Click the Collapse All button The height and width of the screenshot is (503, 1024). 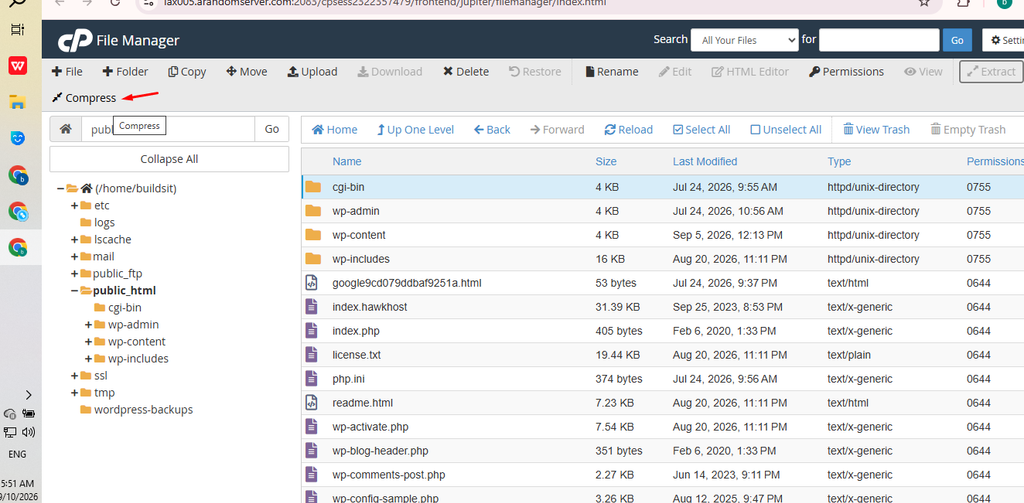[169, 159]
